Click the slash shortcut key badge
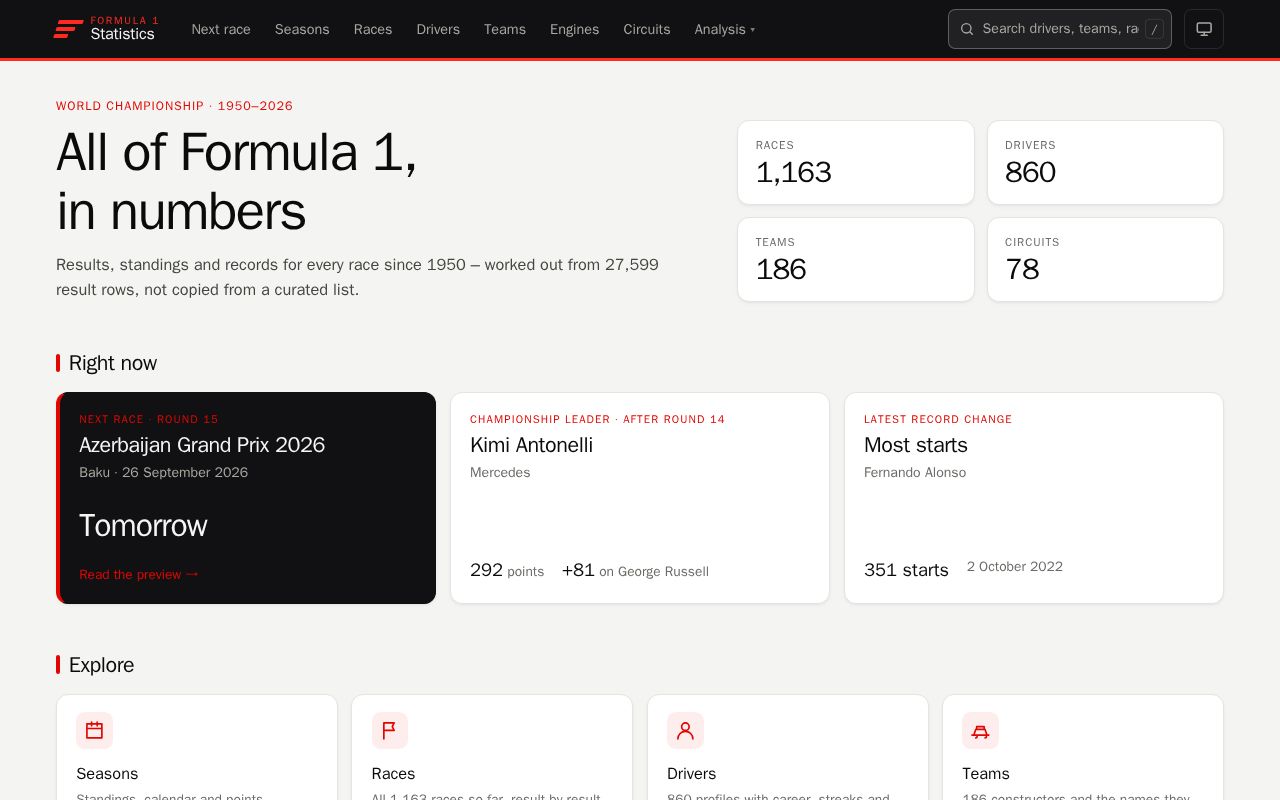Image resolution: width=1280 pixels, height=800 pixels. pos(1154,29)
